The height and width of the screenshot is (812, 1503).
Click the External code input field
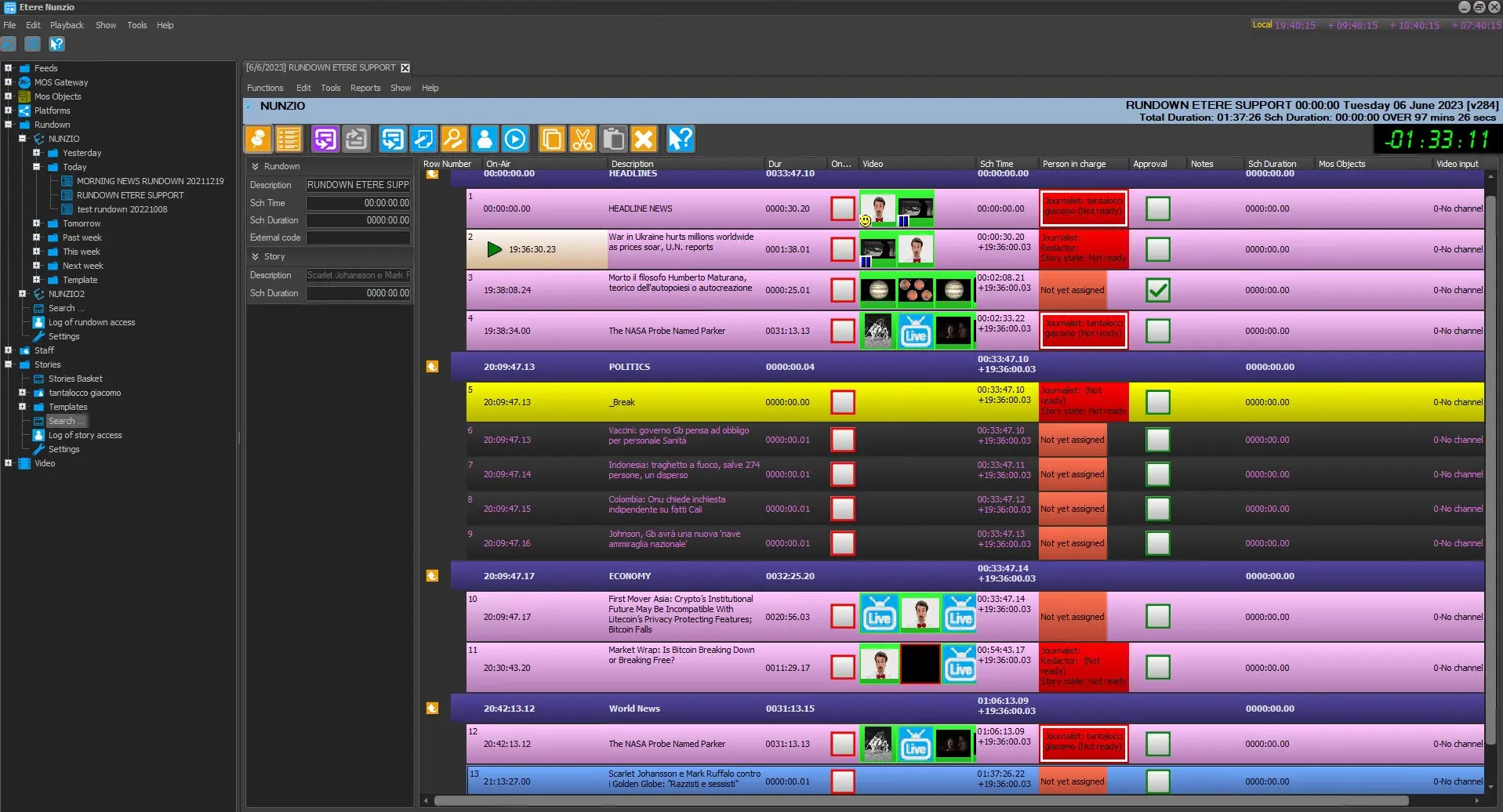(358, 237)
